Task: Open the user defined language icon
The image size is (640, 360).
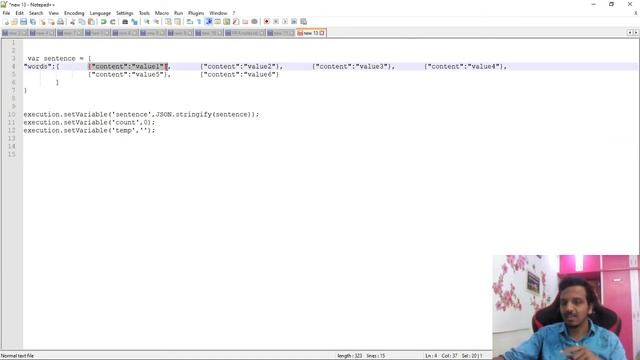Action: [x=218, y=22]
